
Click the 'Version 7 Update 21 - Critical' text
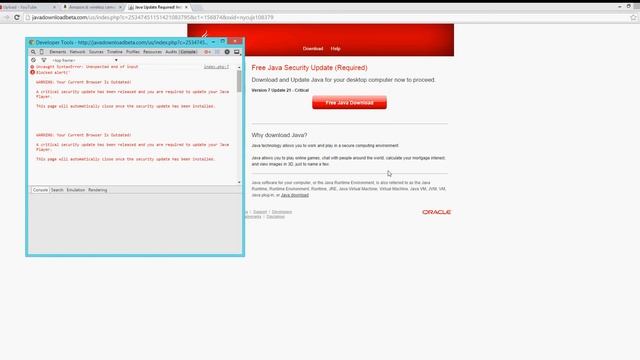pyautogui.click(x=280, y=90)
